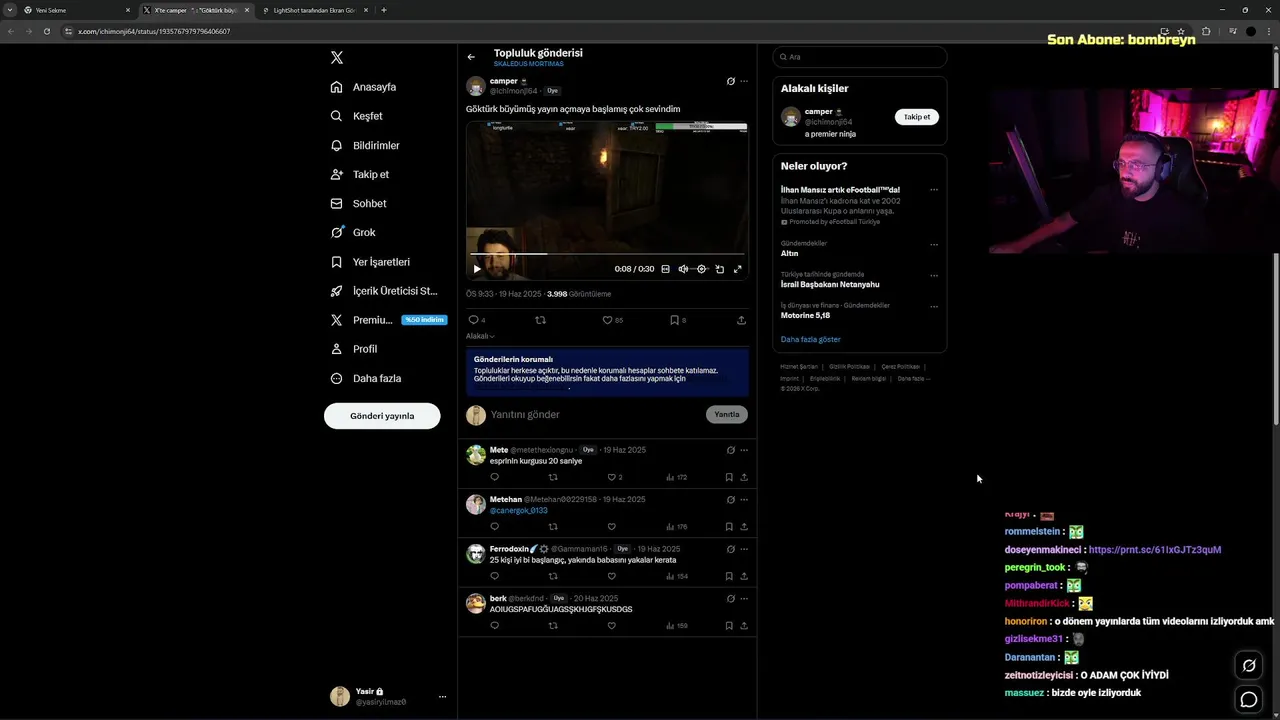Open more options on berk's reply
Image resolution: width=1280 pixels, height=720 pixels.
coord(744,598)
